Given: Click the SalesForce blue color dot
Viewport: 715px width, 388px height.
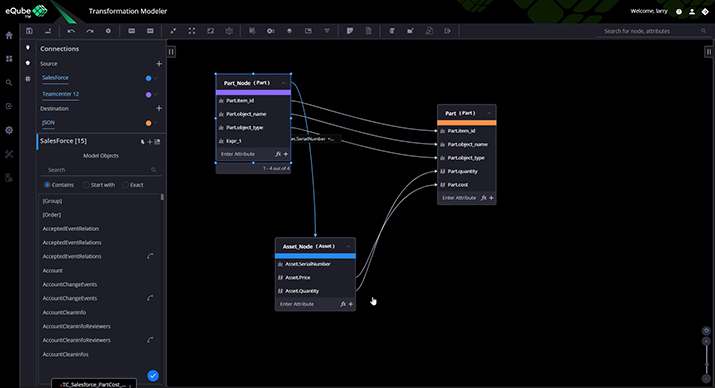Looking at the screenshot, I should pyautogui.click(x=148, y=78).
